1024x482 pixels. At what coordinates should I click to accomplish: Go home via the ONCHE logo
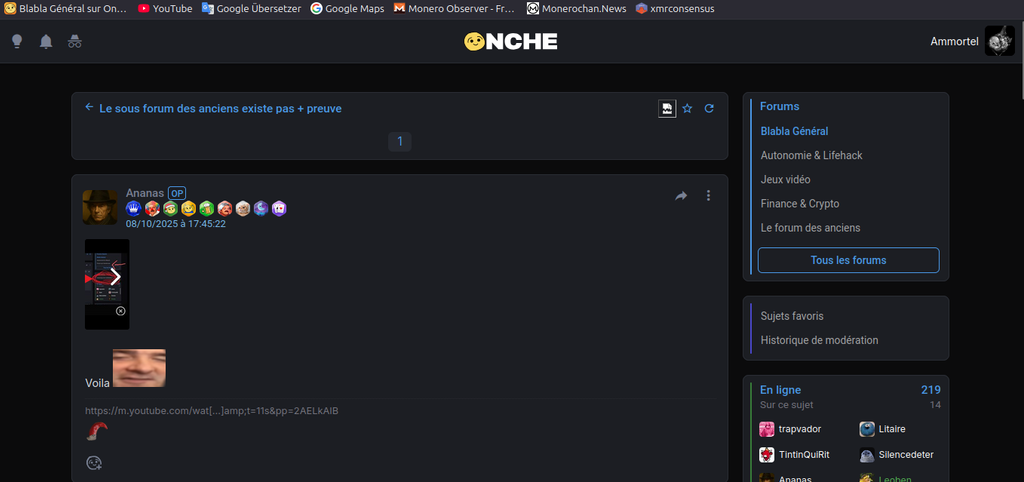511,42
